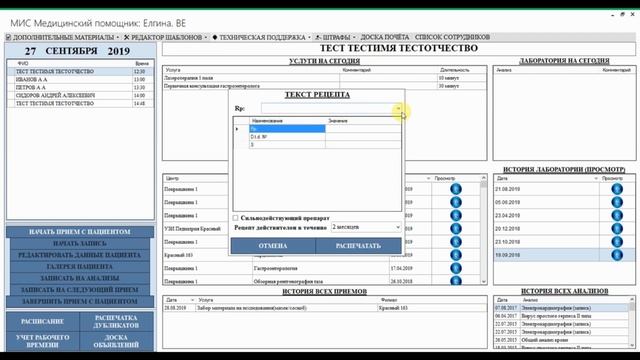View lab result in highlighted 19.09.2018 row
The image size is (640, 360).
click(x=617, y=255)
